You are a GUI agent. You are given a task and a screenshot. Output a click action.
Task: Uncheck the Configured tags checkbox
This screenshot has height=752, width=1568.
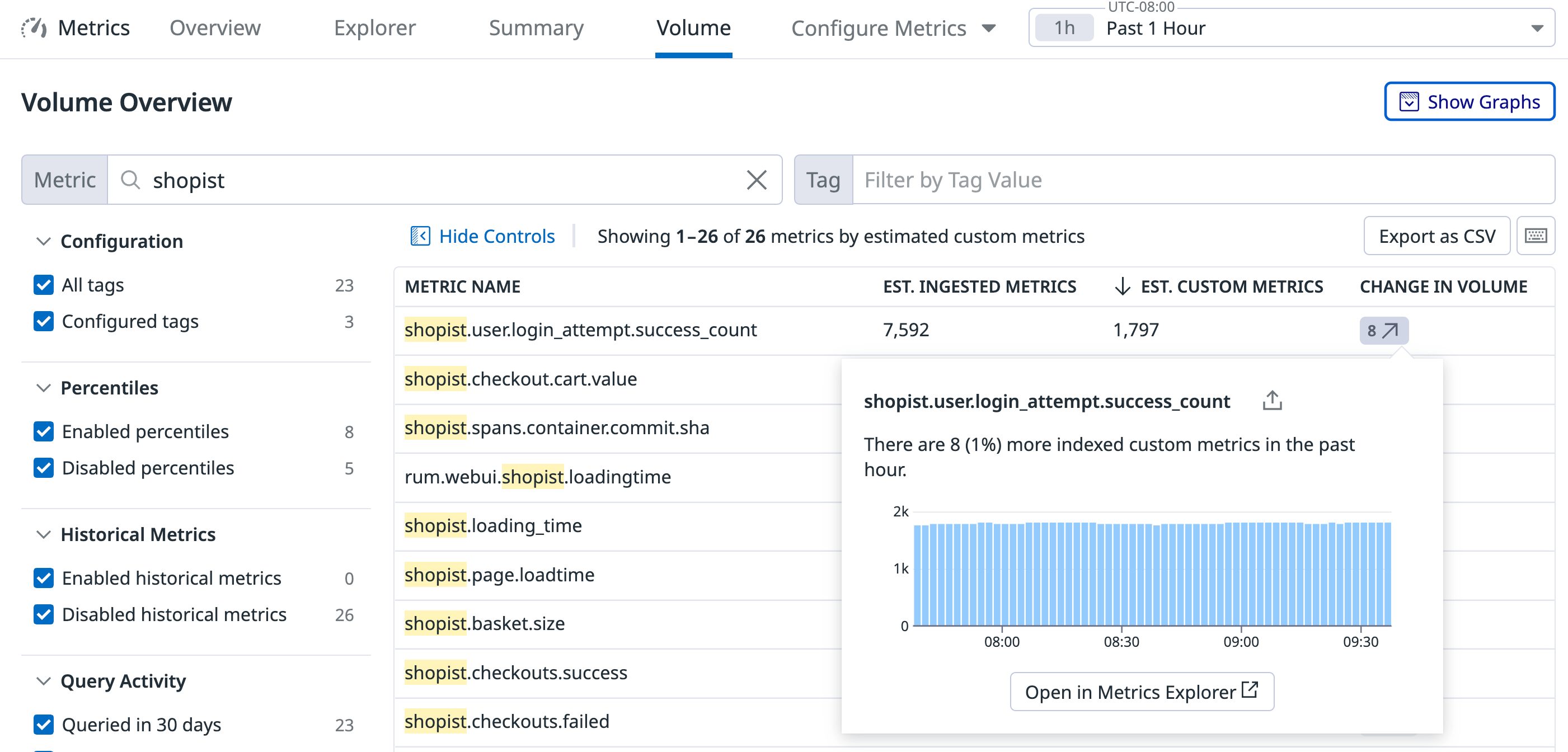tap(44, 321)
